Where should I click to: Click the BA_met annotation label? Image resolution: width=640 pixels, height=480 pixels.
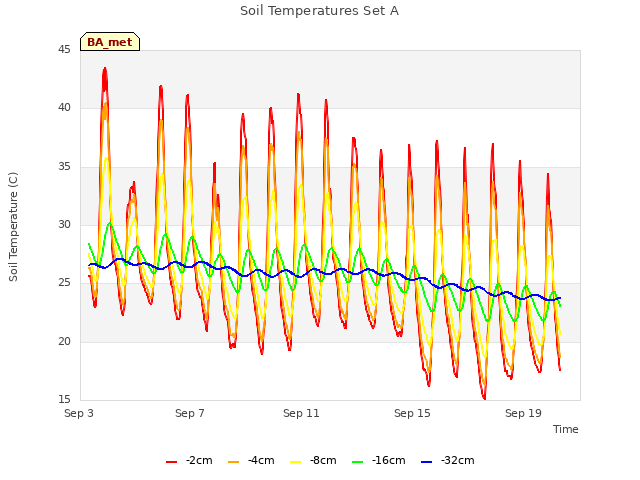(110, 42)
